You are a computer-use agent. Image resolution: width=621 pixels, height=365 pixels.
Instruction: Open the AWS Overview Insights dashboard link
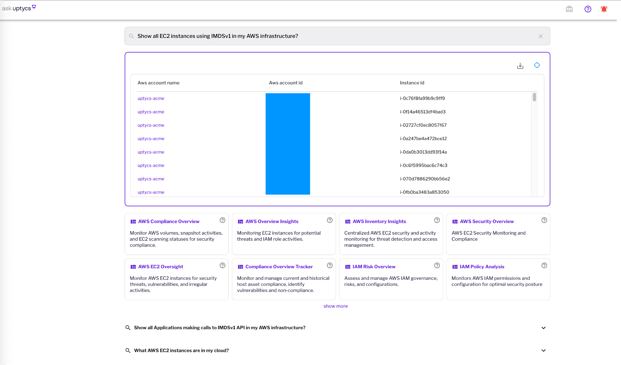pos(272,222)
